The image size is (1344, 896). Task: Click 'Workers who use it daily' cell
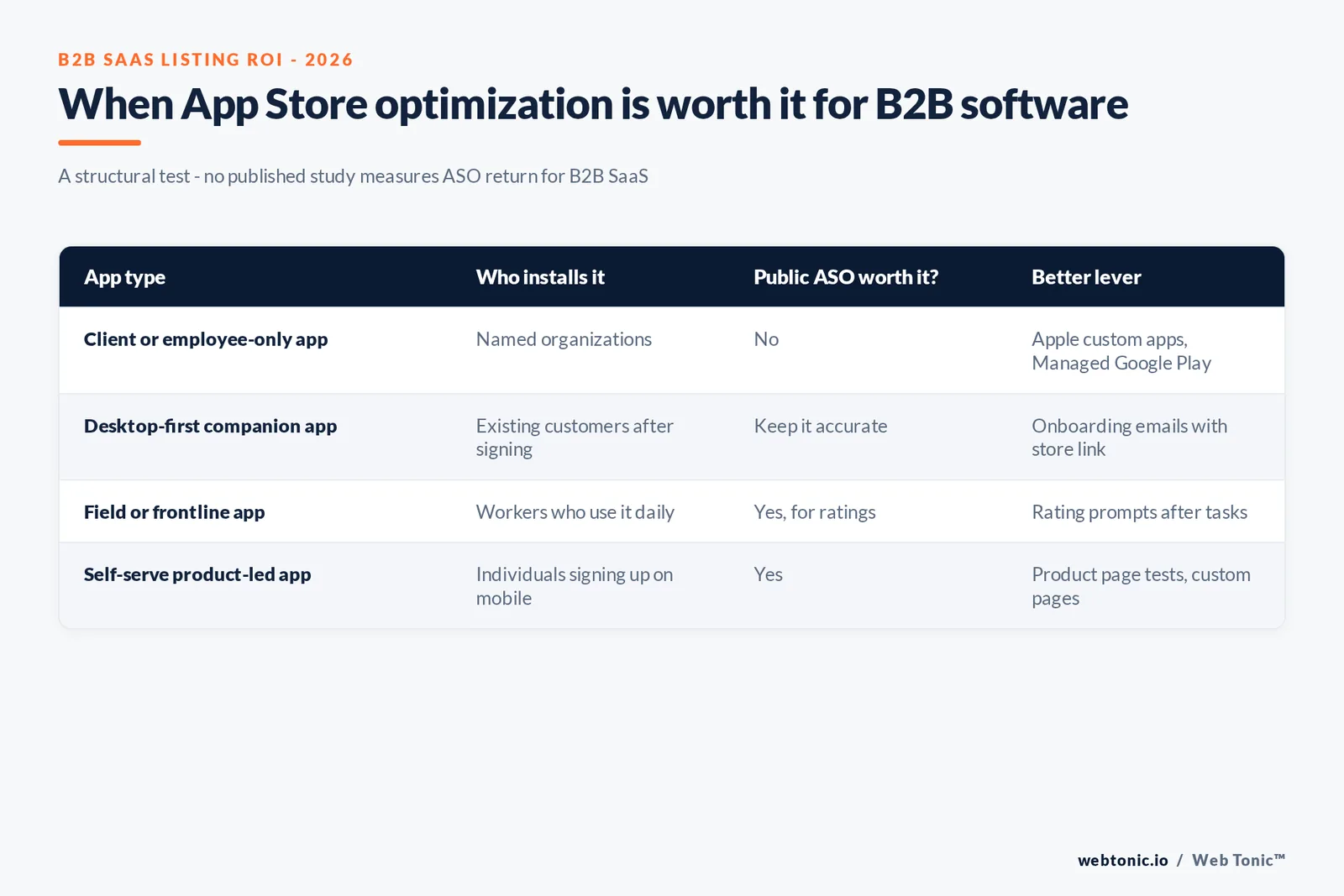(x=575, y=512)
